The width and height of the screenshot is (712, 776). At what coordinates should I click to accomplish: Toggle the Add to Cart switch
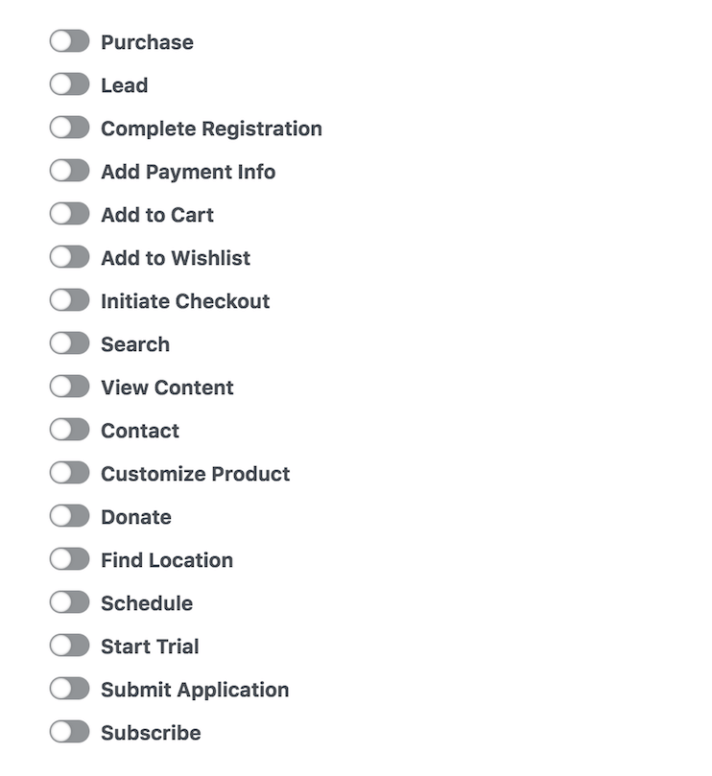coord(69,214)
